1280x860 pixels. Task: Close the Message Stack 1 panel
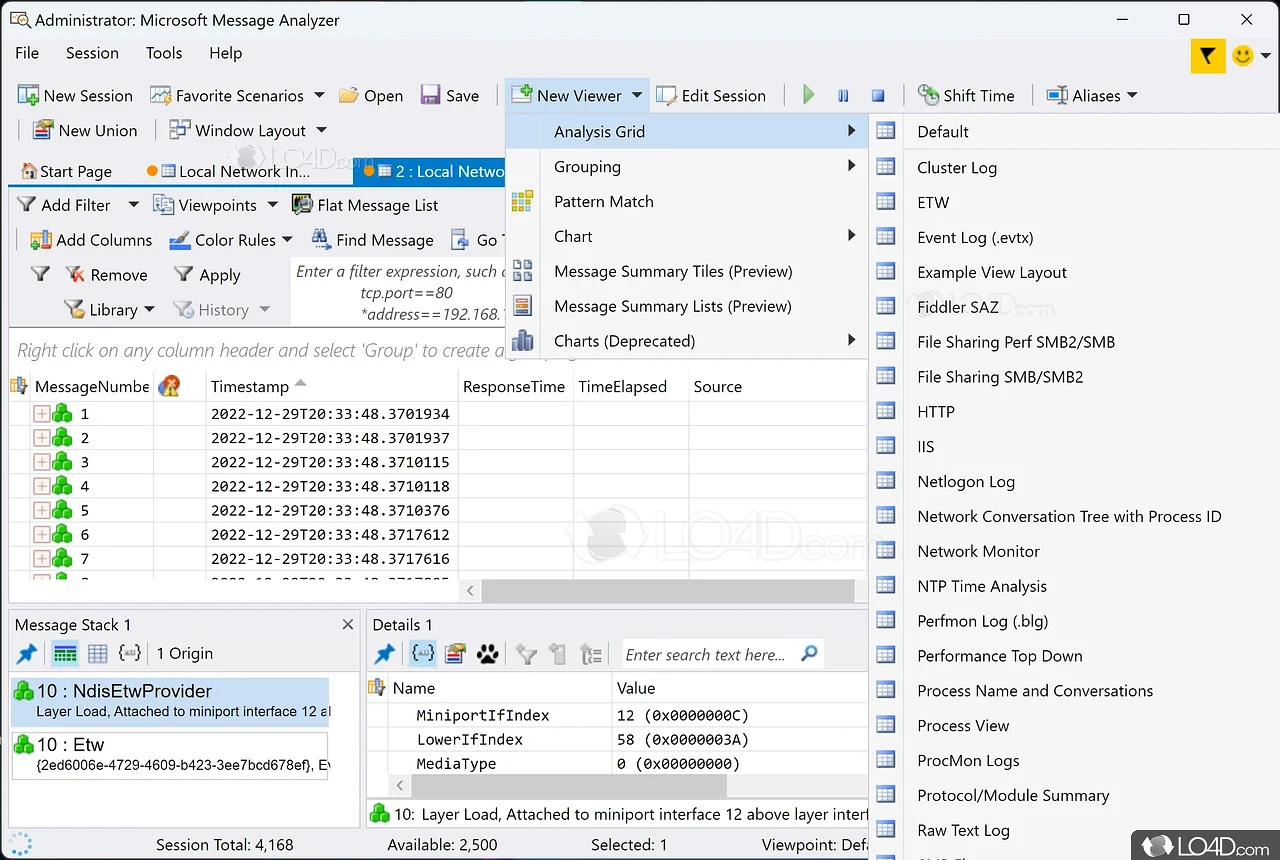pos(347,625)
